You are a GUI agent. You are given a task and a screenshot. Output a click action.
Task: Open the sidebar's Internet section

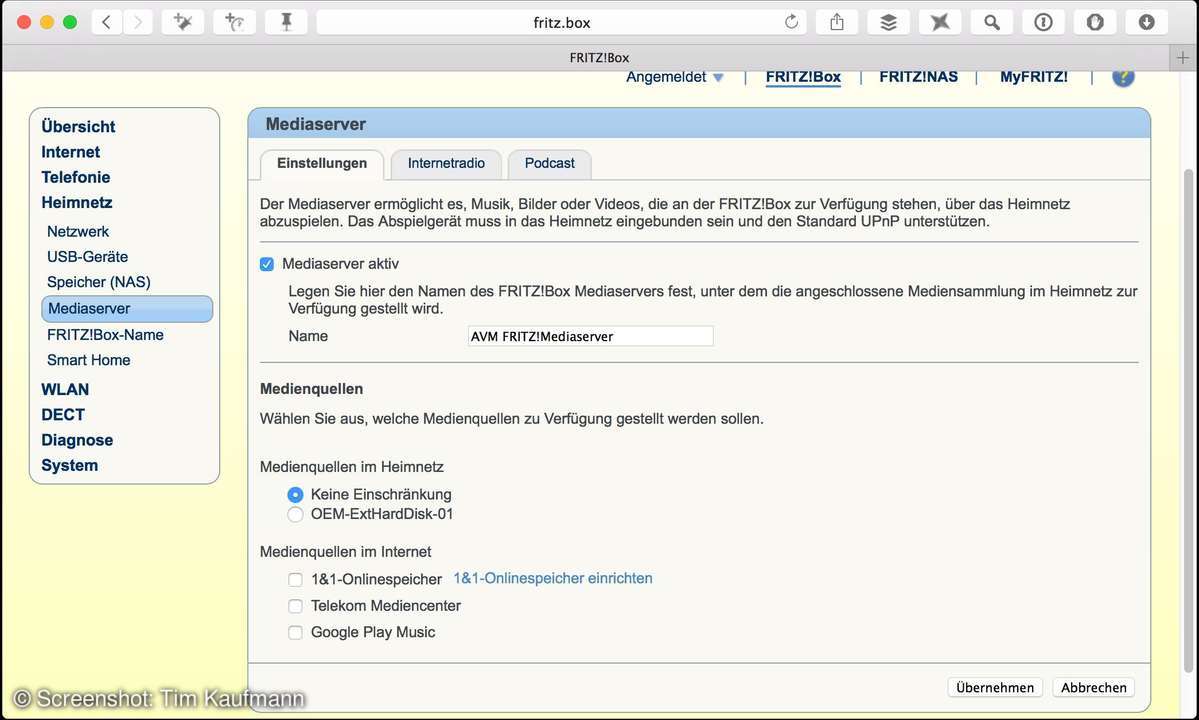click(70, 152)
